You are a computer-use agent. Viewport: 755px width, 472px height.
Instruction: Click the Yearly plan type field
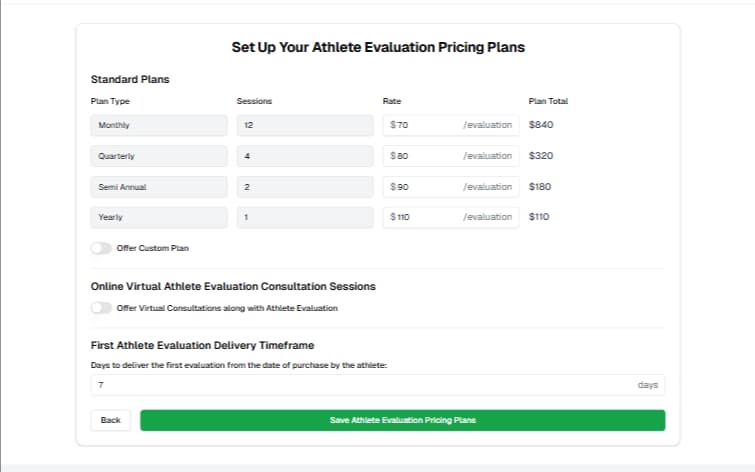[x=159, y=217]
